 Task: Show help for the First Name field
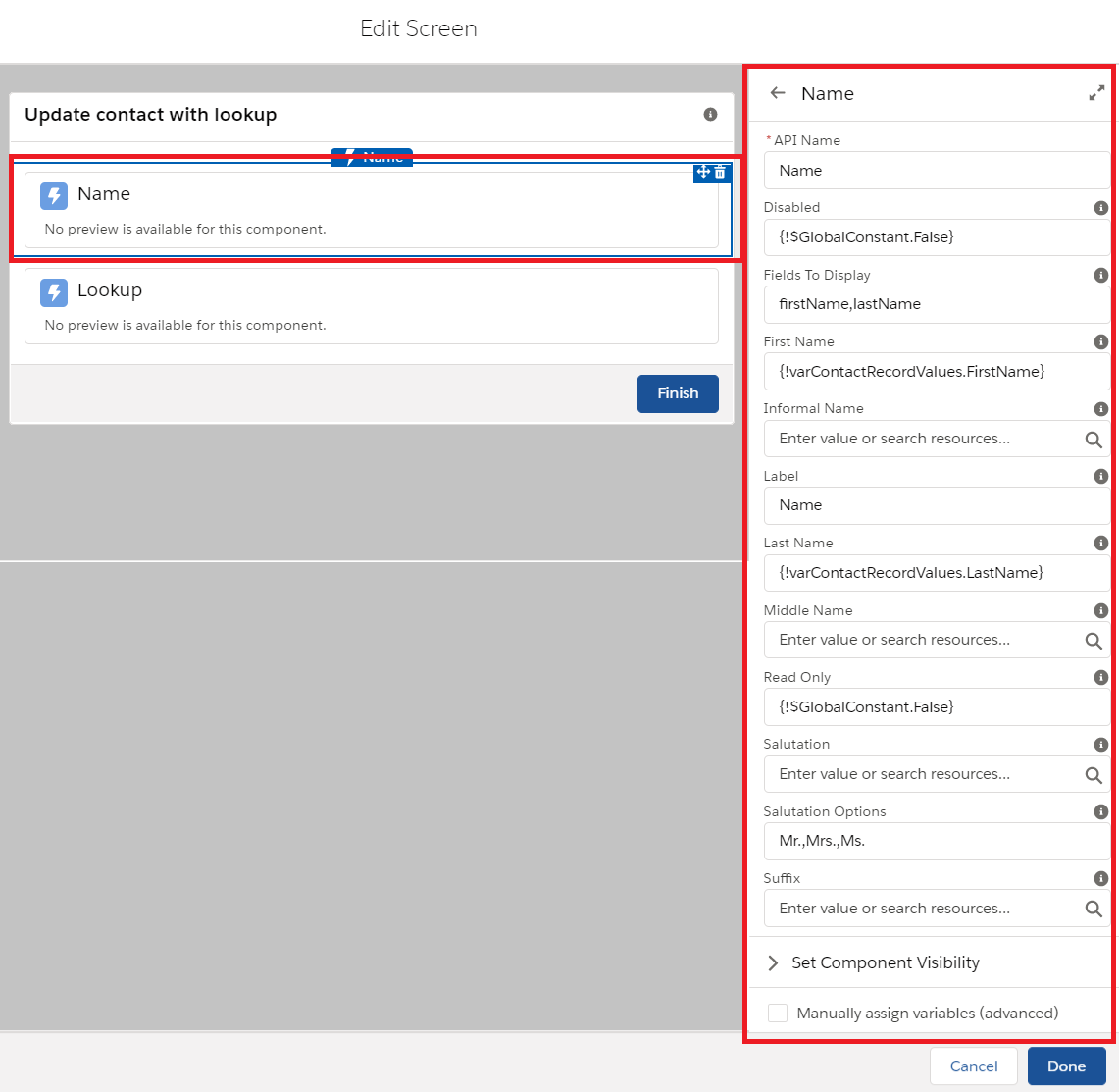tap(1101, 341)
